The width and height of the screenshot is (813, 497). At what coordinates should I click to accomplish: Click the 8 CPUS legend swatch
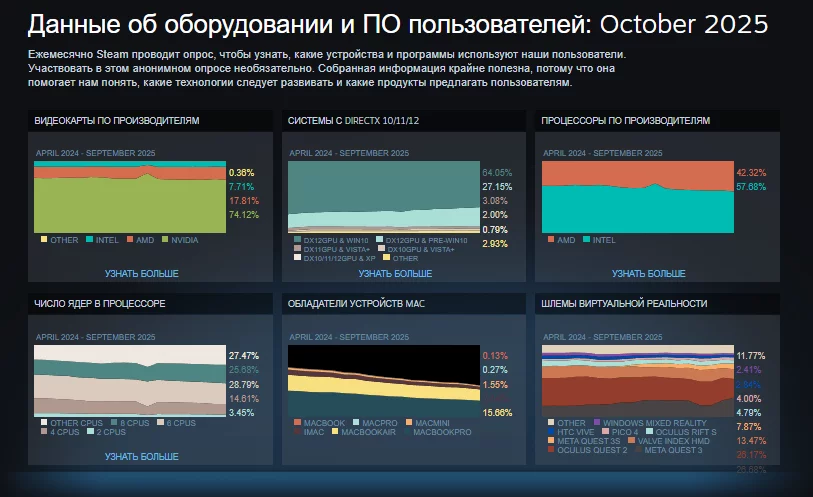pos(114,422)
